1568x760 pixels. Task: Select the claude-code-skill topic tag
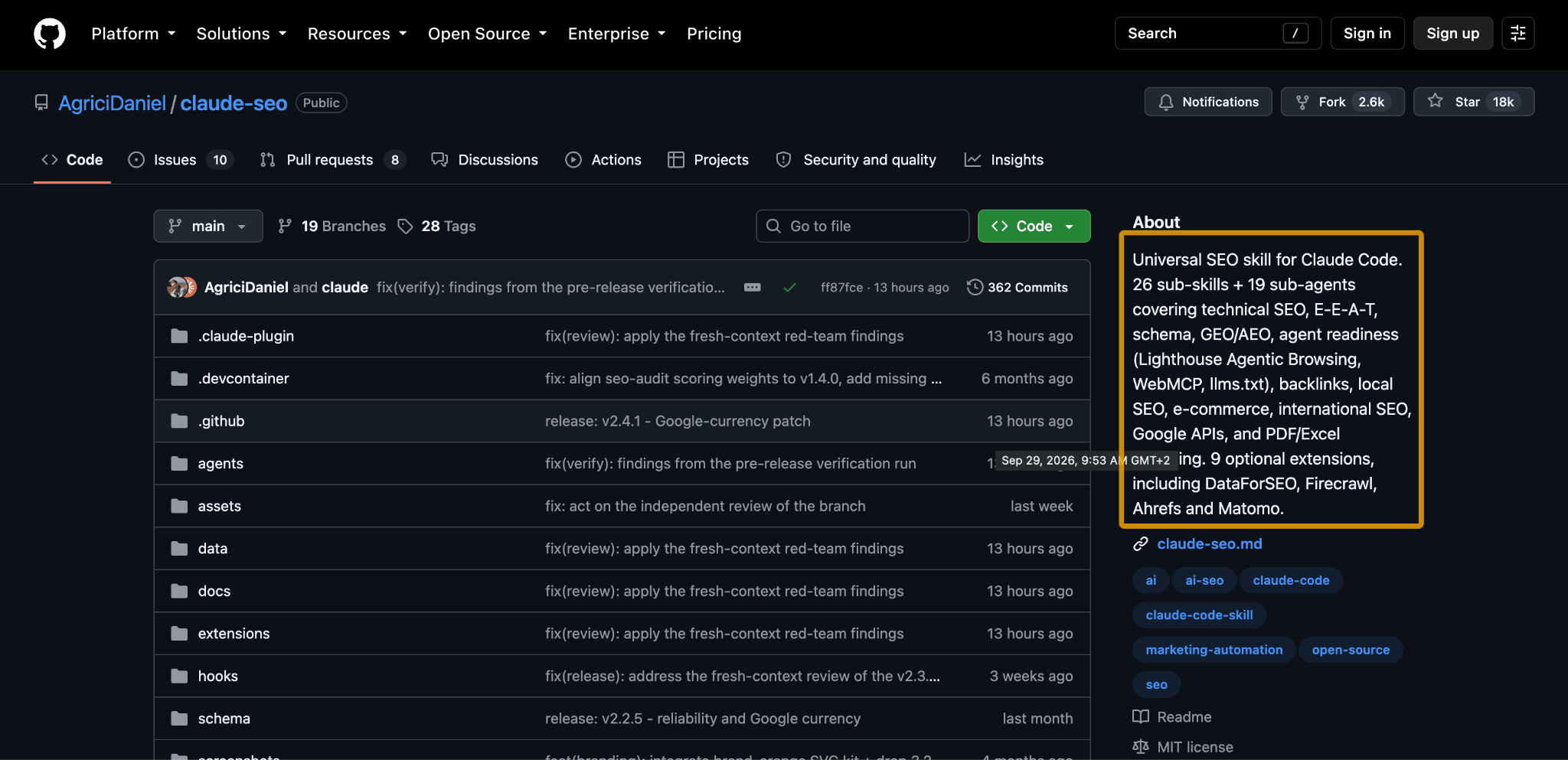click(1199, 615)
